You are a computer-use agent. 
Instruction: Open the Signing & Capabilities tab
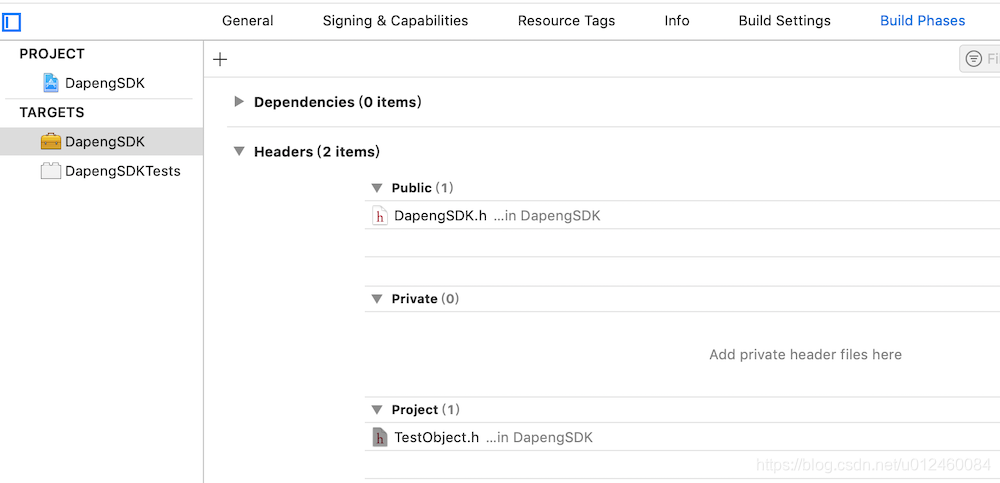coord(395,21)
